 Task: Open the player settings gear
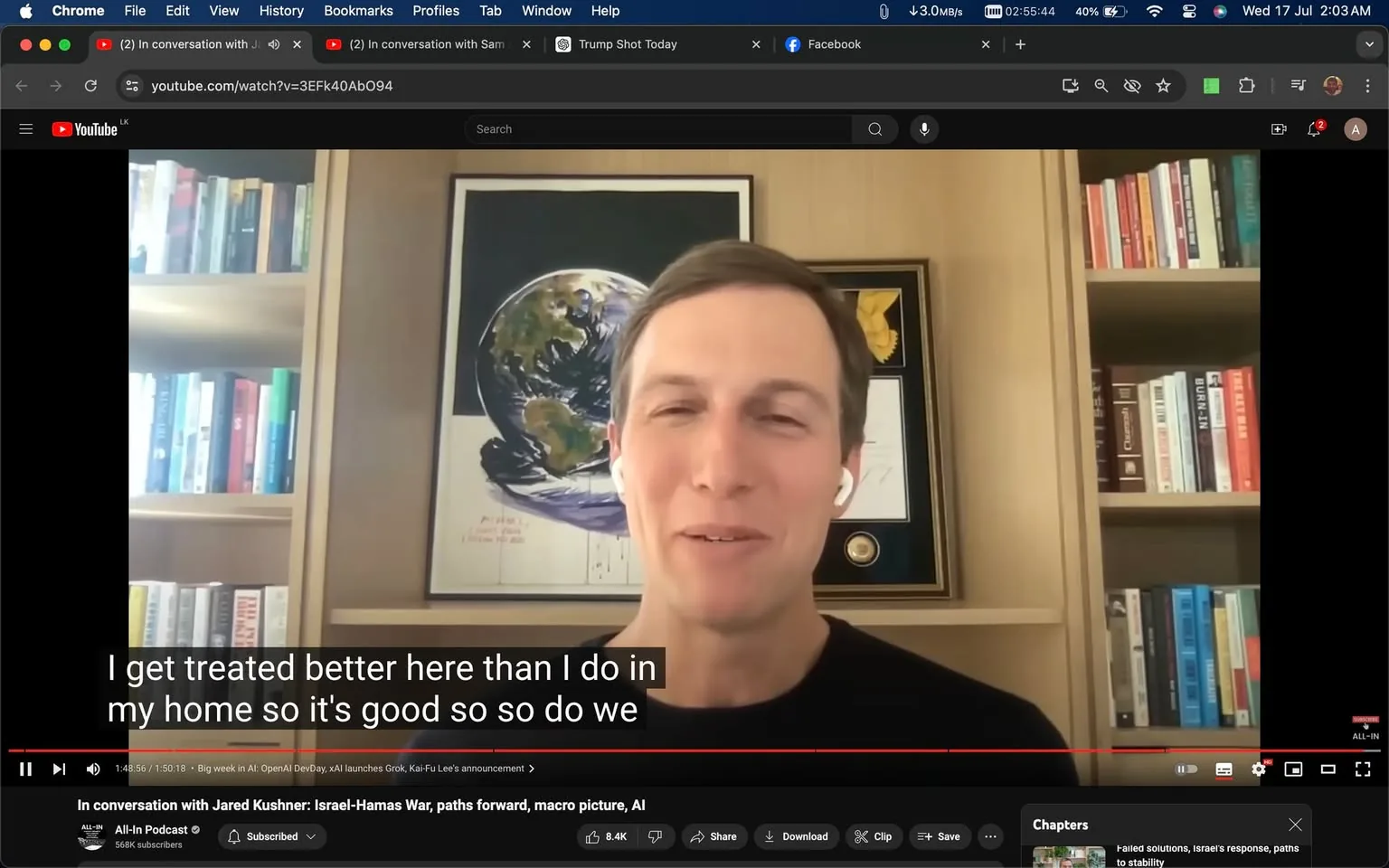tap(1258, 769)
